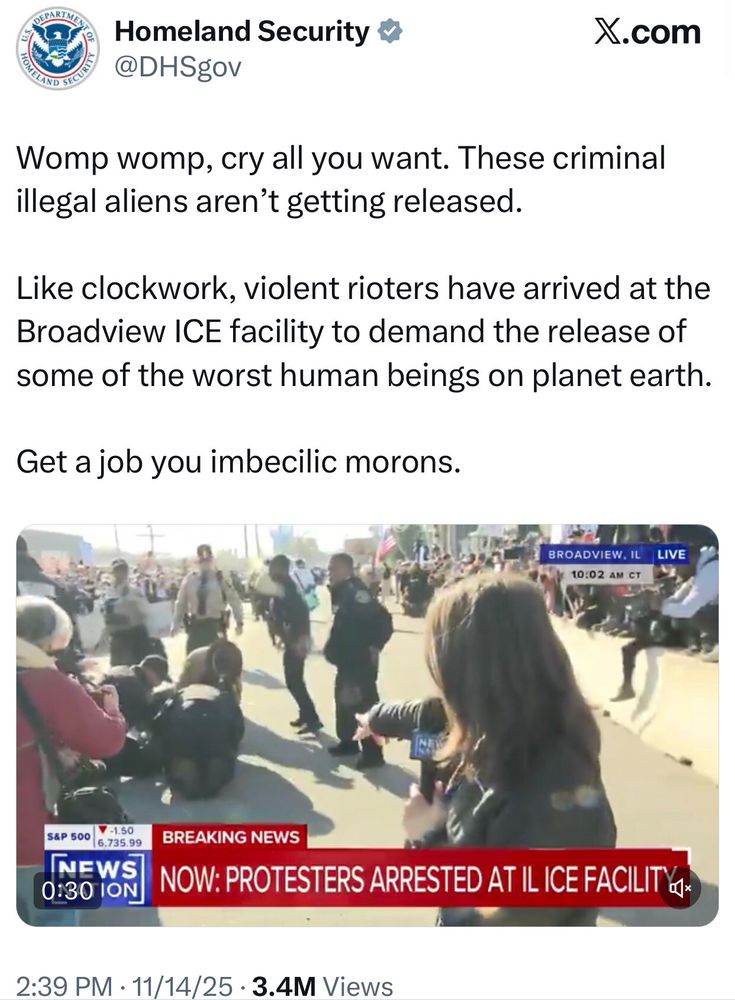
Task: Open the Homeland Security display name
Action: click(241, 31)
